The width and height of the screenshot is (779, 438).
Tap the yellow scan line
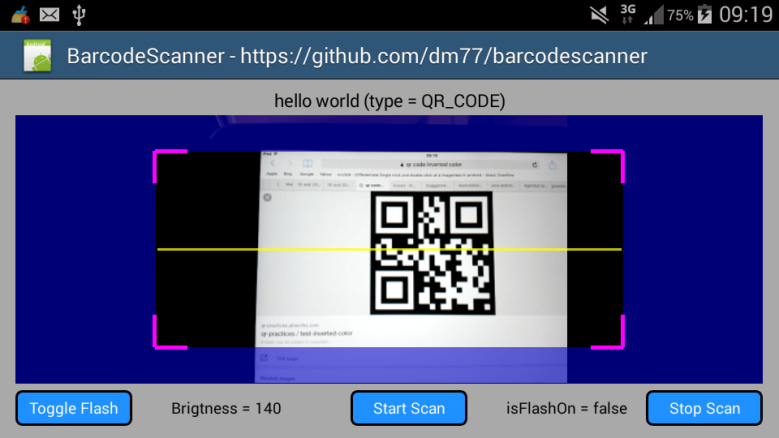pyautogui.click(x=390, y=249)
